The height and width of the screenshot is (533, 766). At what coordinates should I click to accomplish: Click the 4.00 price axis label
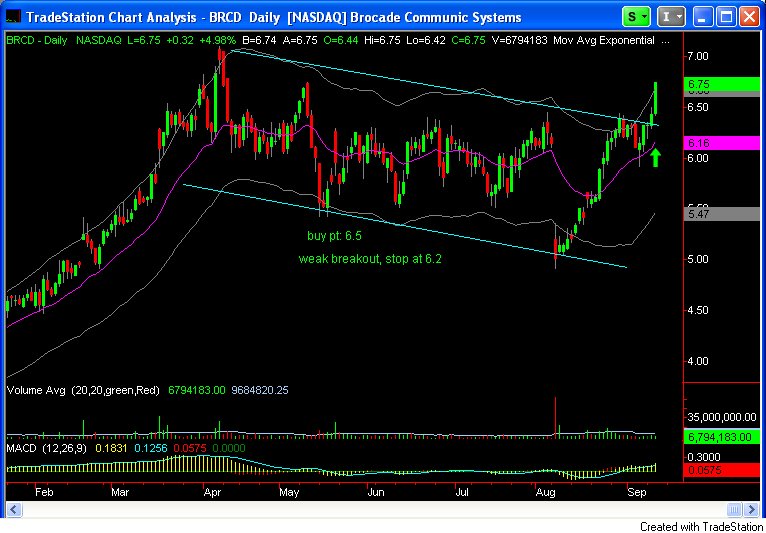[699, 362]
